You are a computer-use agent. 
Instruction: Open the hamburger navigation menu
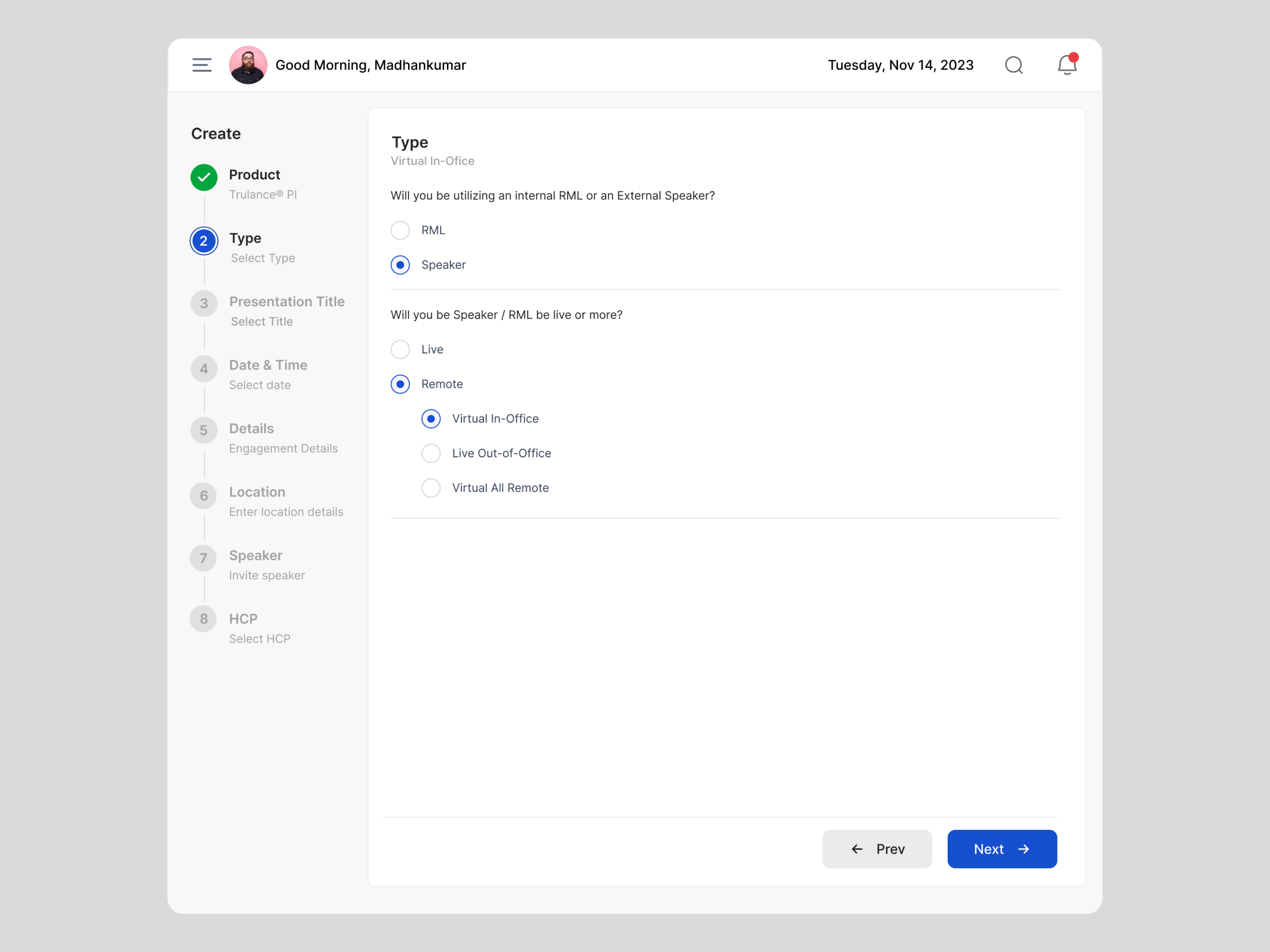point(202,65)
